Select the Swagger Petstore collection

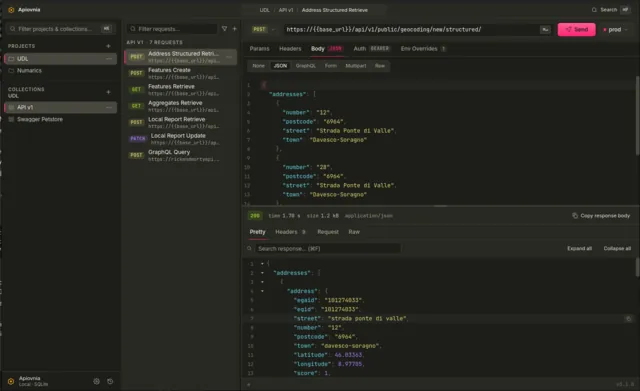(x=60, y=119)
